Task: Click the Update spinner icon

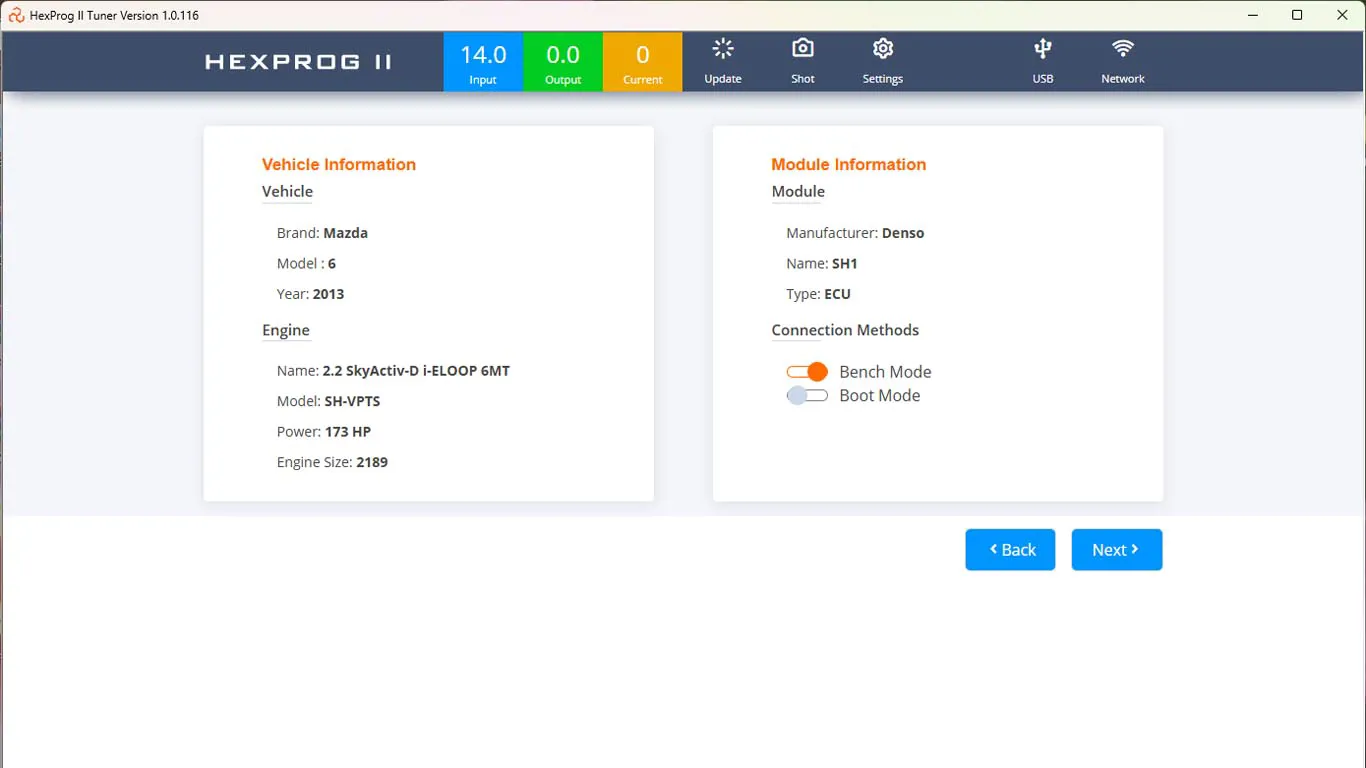Action: [x=723, y=48]
